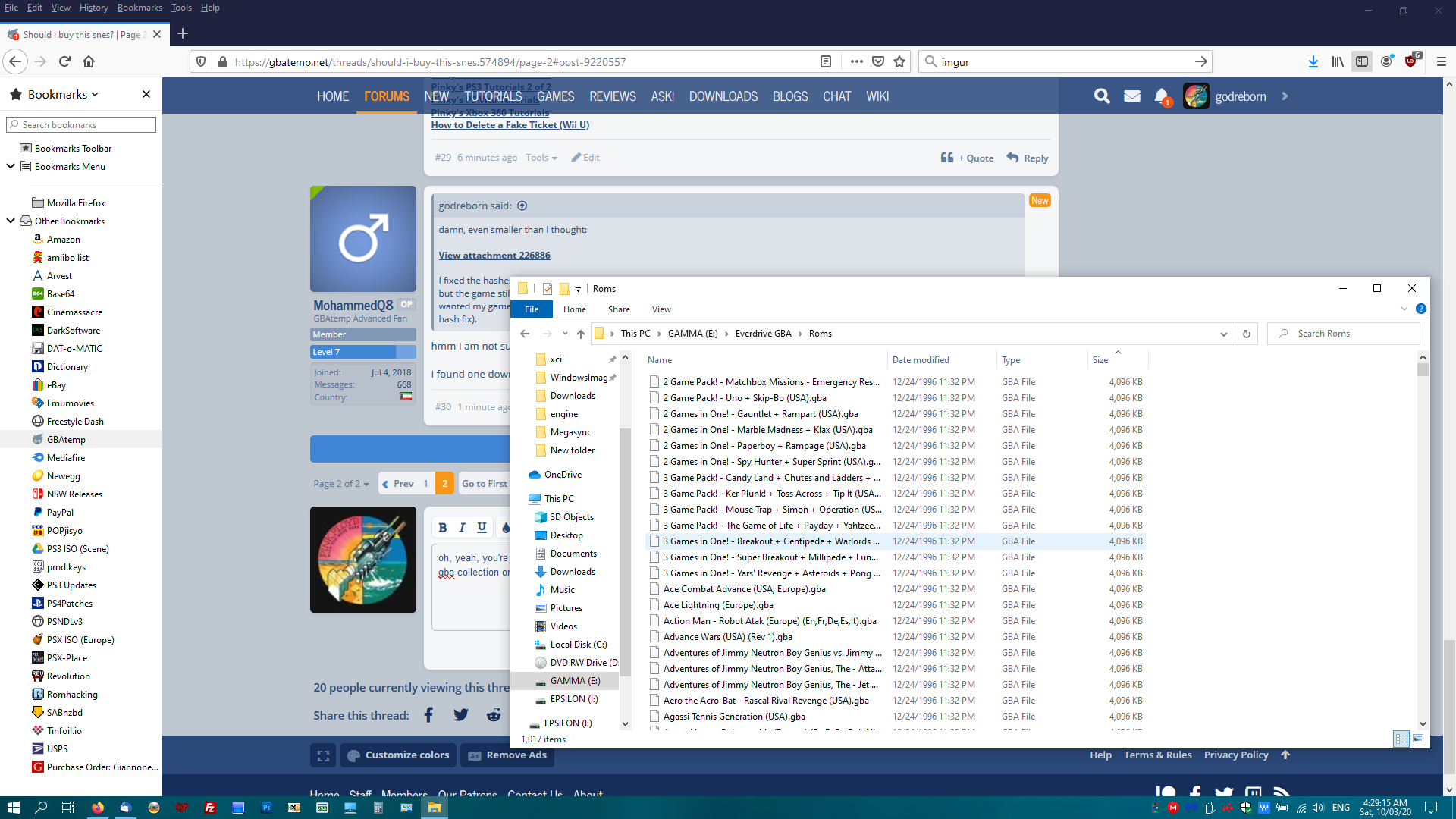Open the Firefox hamburger menu
The height and width of the screenshot is (819, 1456).
pyautogui.click(x=1442, y=62)
